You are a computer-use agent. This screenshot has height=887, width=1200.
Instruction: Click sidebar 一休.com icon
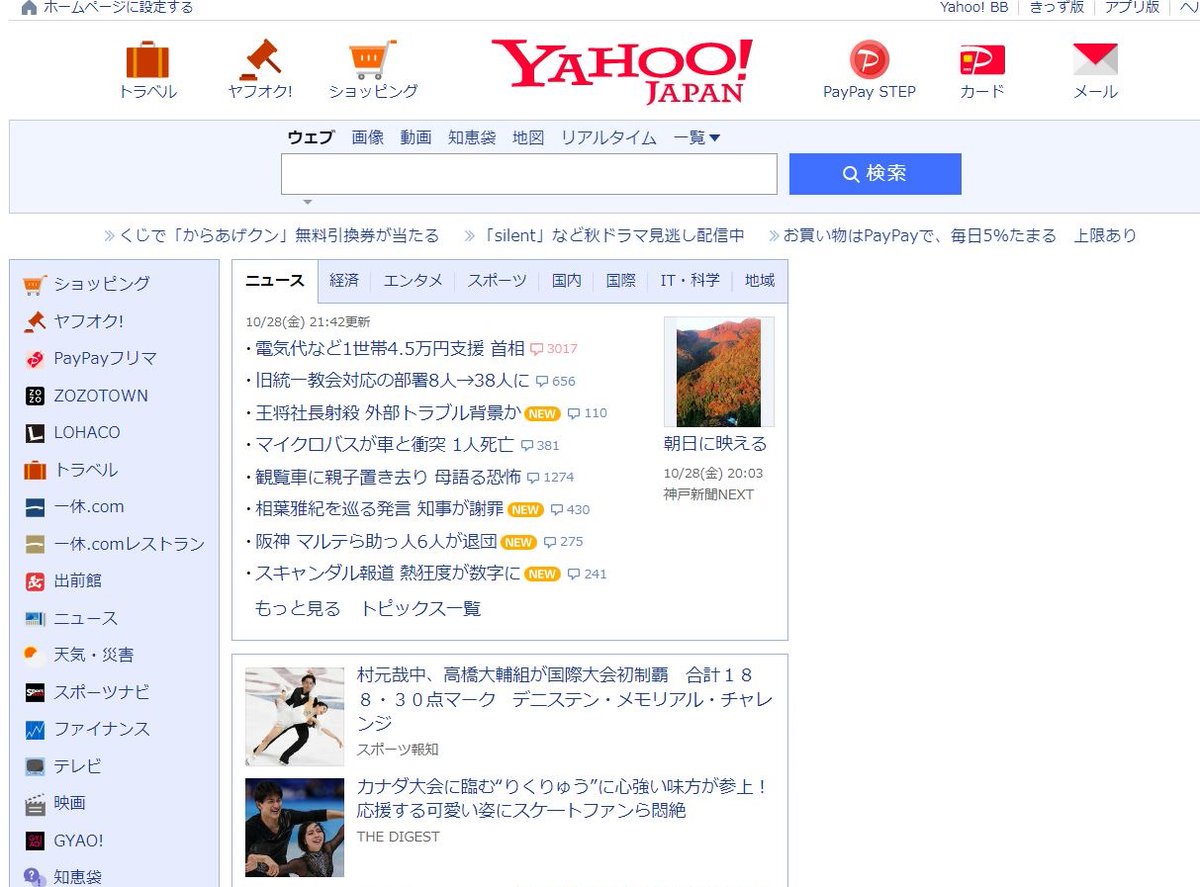click(x=35, y=507)
